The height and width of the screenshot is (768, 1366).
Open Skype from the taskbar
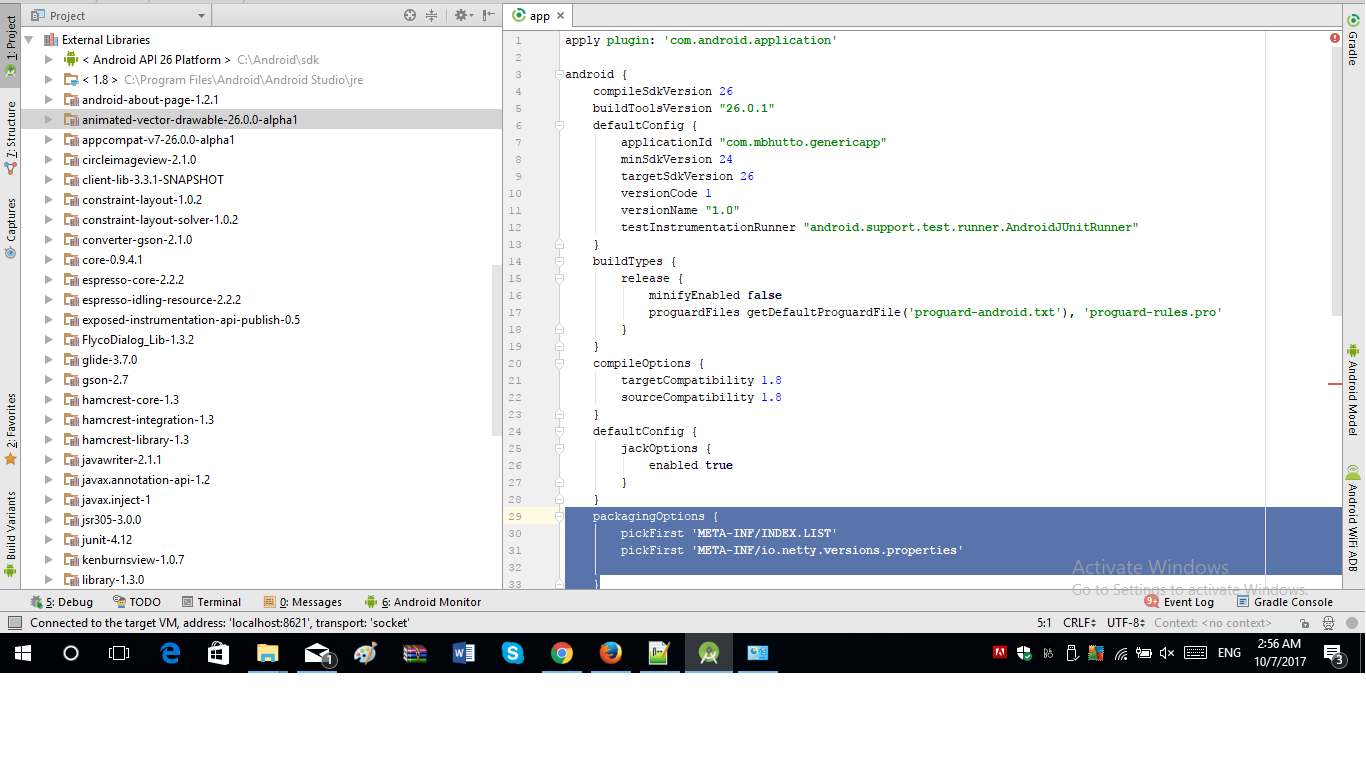click(514, 653)
